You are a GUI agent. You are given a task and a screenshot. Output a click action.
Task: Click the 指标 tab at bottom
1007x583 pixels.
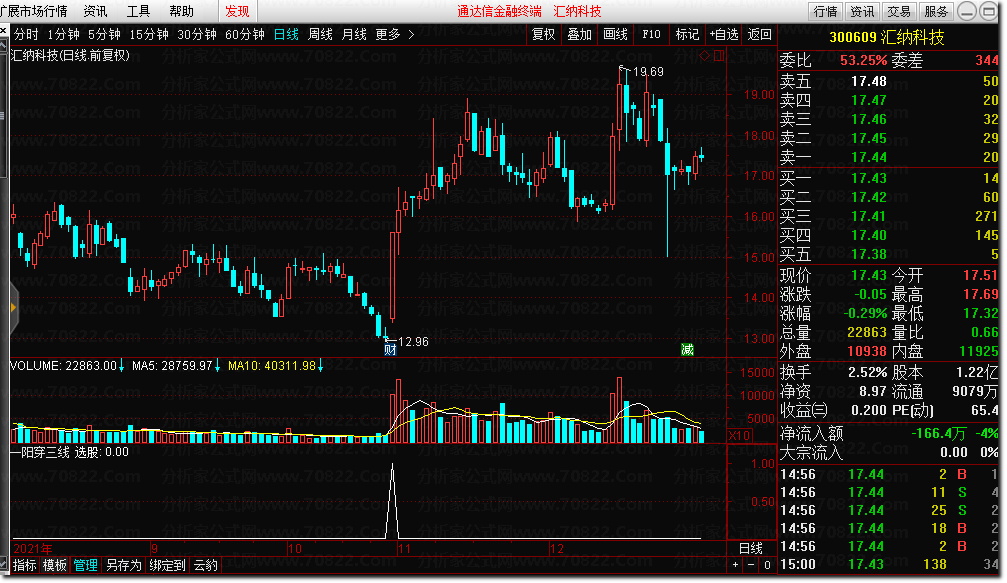[24, 566]
